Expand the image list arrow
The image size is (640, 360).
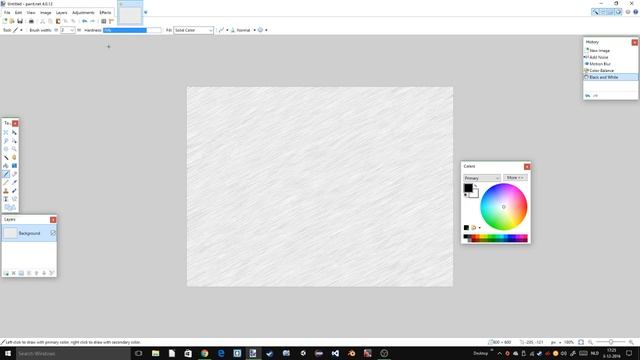click(145, 12)
